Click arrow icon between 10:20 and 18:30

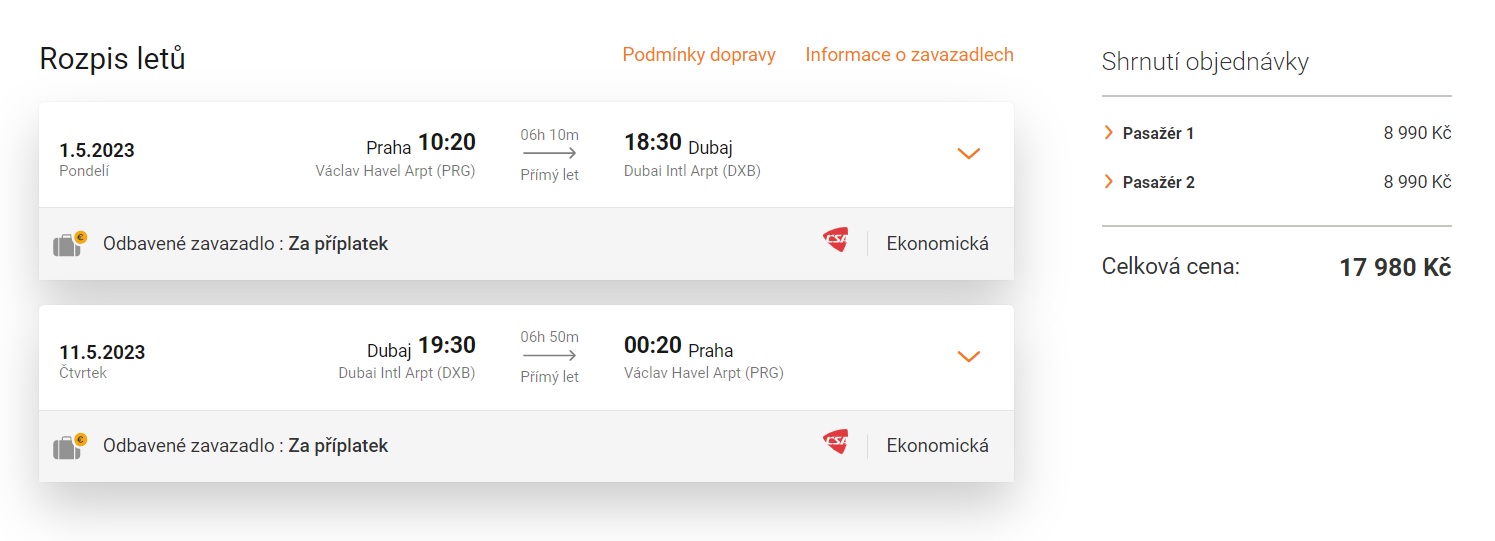(549, 154)
